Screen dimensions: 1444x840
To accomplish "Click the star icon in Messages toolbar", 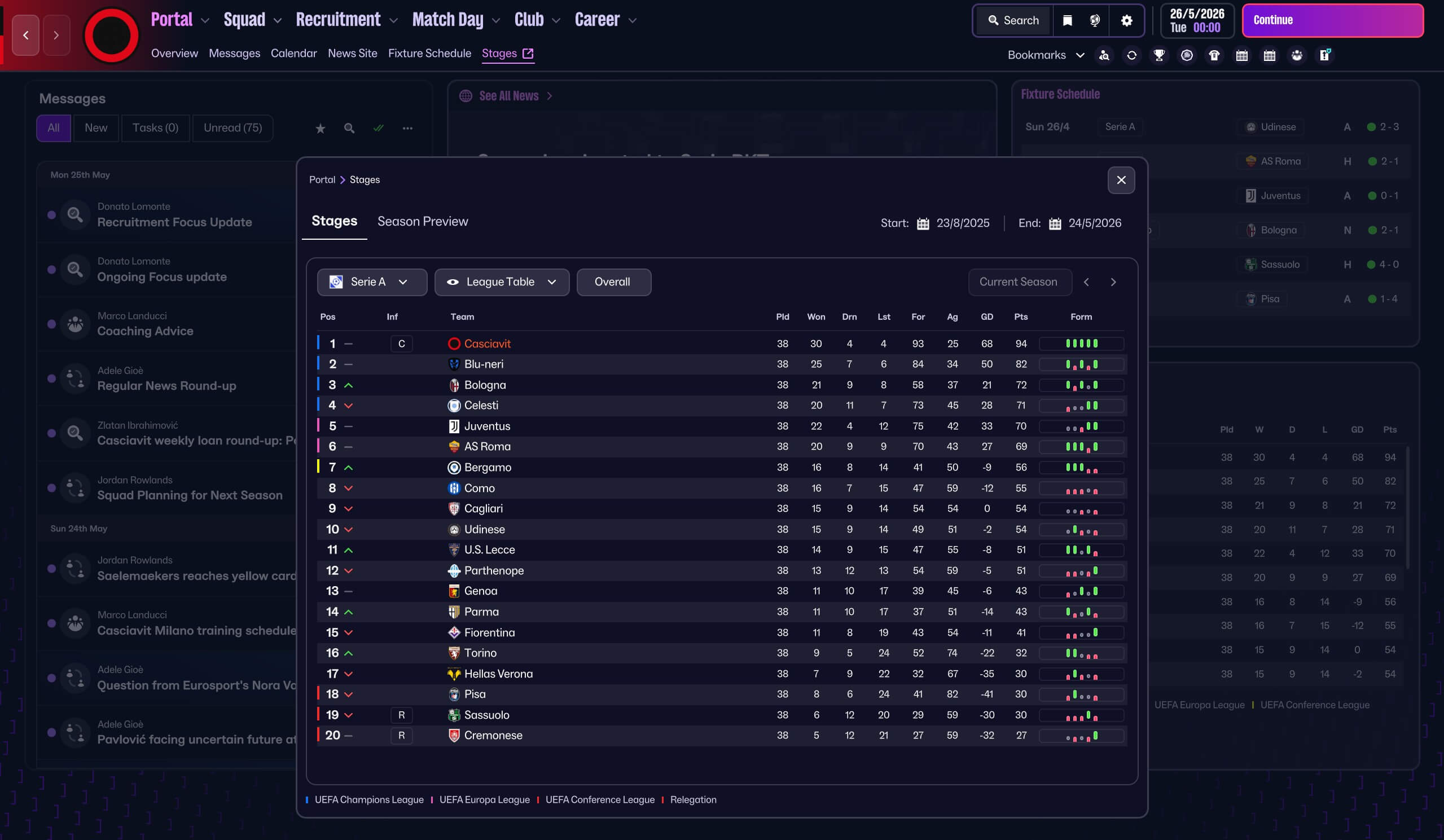I will [321, 129].
